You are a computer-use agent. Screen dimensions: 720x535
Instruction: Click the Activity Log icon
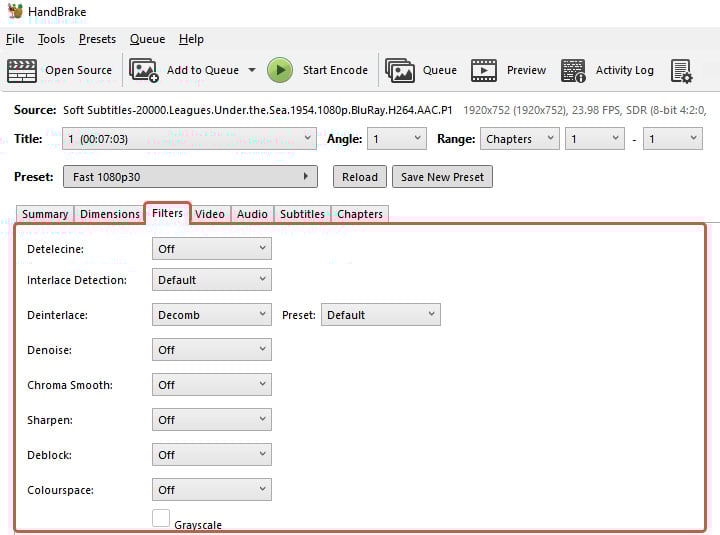coord(573,70)
